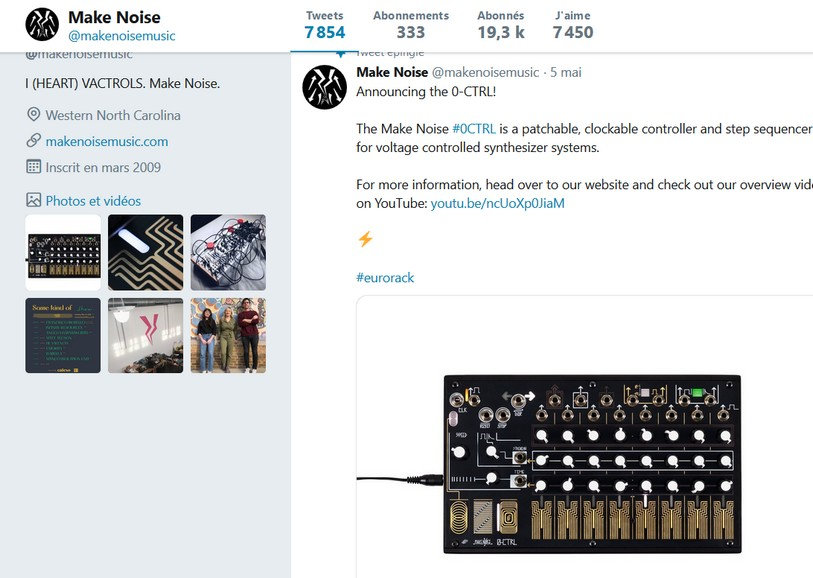813x578 pixels.
Task: Select the J'aime likes tab
Action: (572, 24)
